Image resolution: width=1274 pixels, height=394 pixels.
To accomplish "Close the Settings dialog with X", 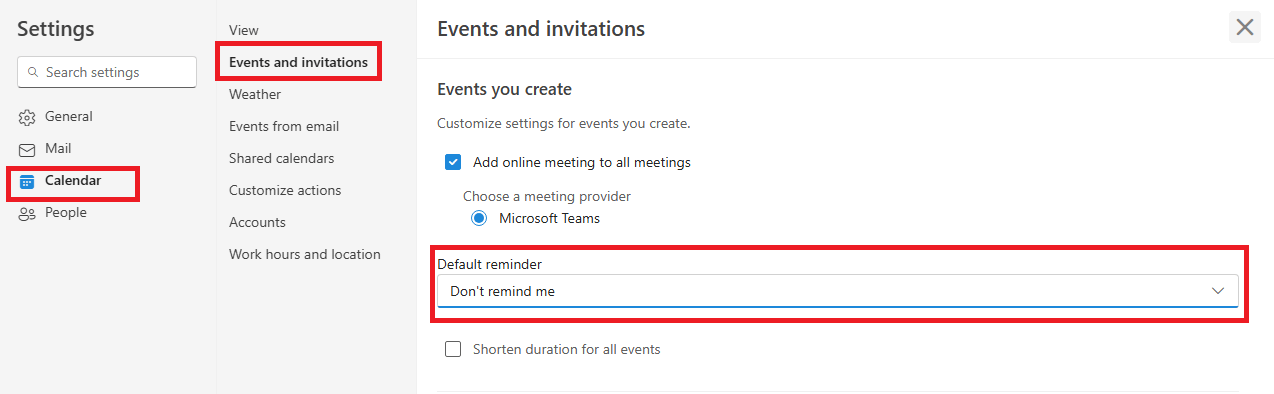I will click(x=1245, y=28).
